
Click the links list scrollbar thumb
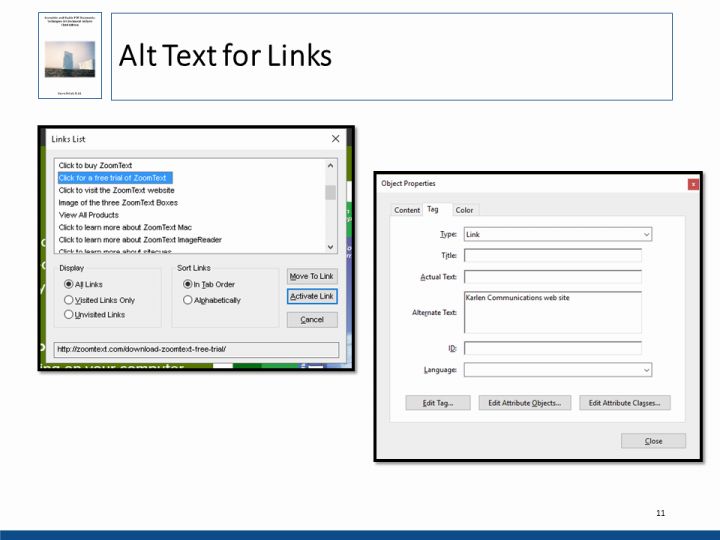click(330, 192)
